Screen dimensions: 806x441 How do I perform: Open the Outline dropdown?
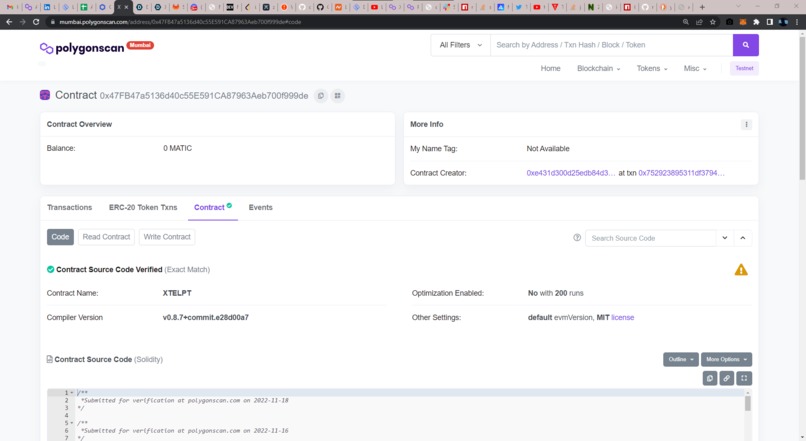pyautogui.click(x=681, y=359)
